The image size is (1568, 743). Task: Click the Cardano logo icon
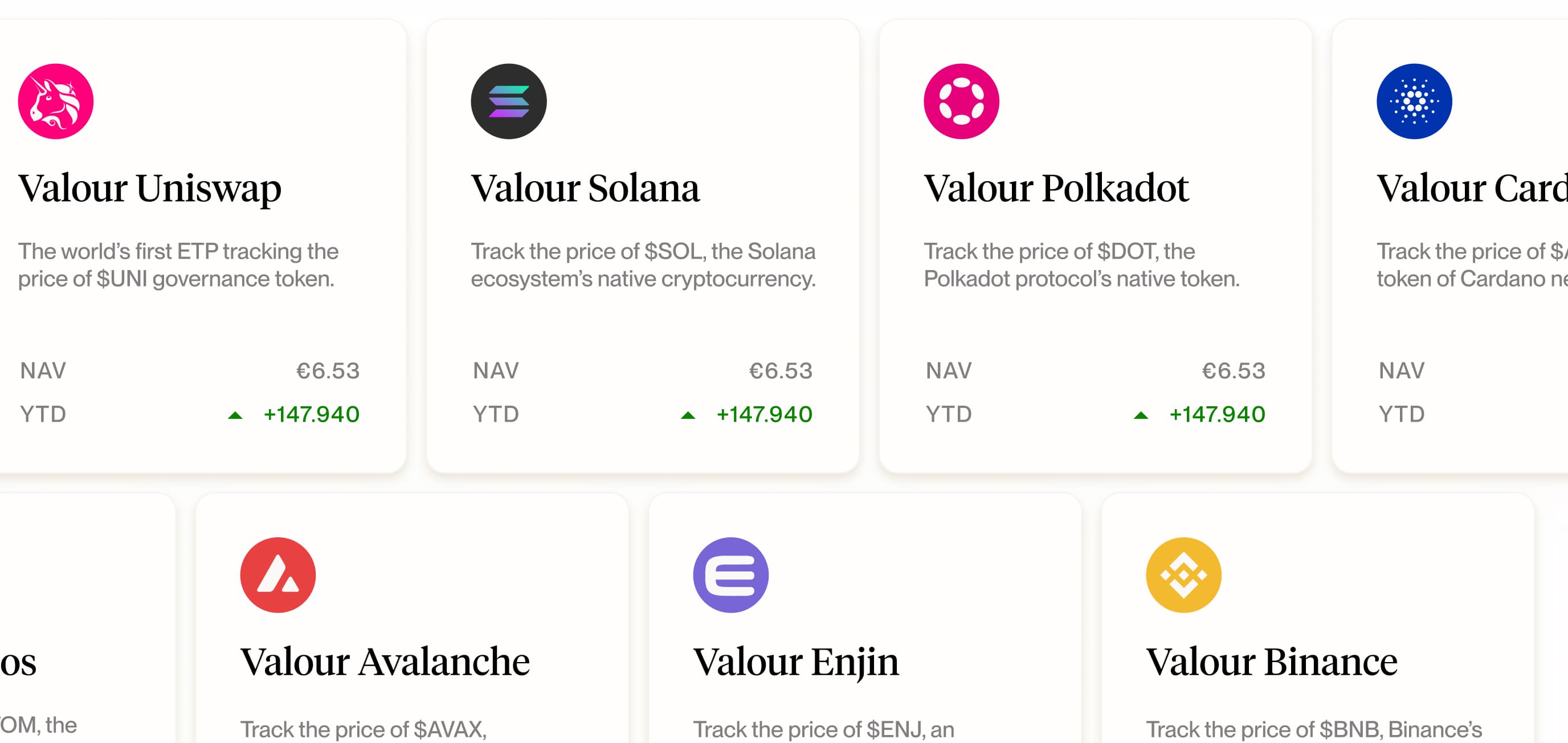coord(1414,101)
